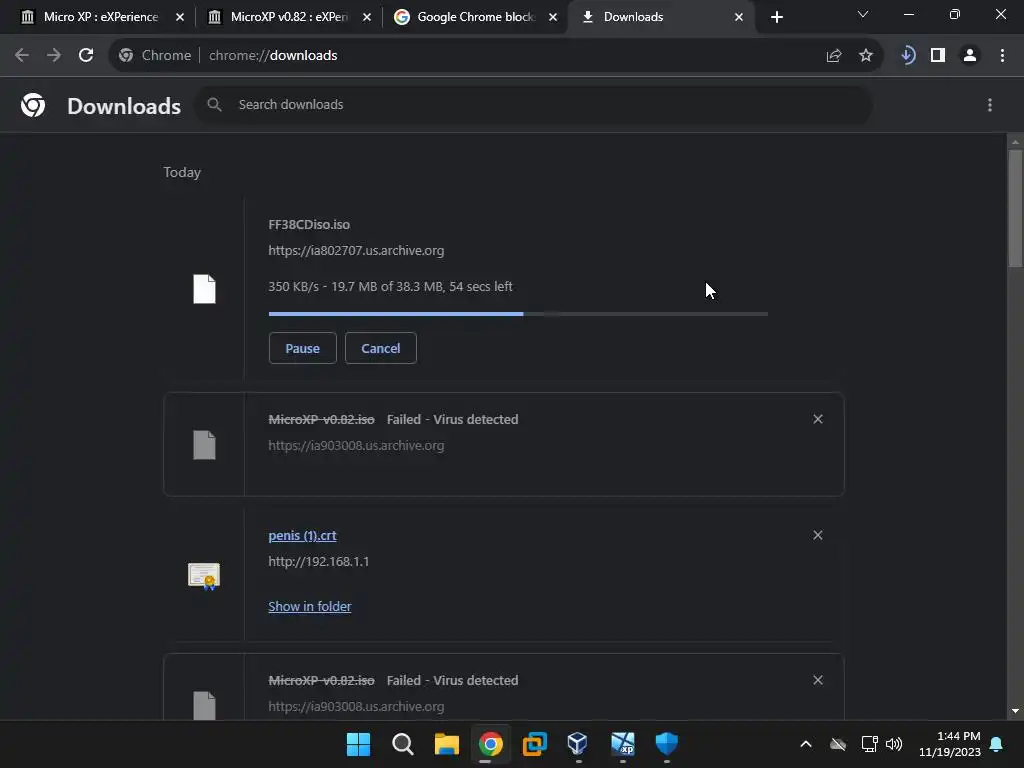
Task: Click the browser forward arrow
Action: 54,56
